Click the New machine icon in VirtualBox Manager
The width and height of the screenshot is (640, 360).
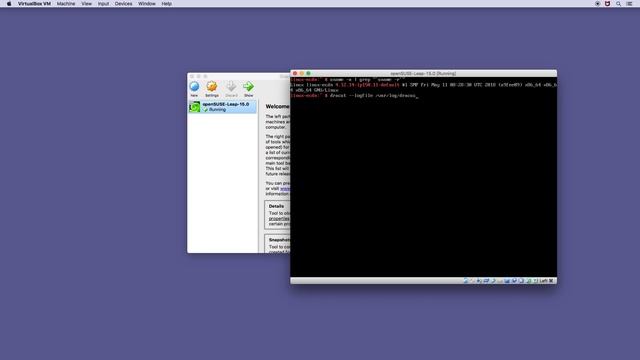coord(194,87)
